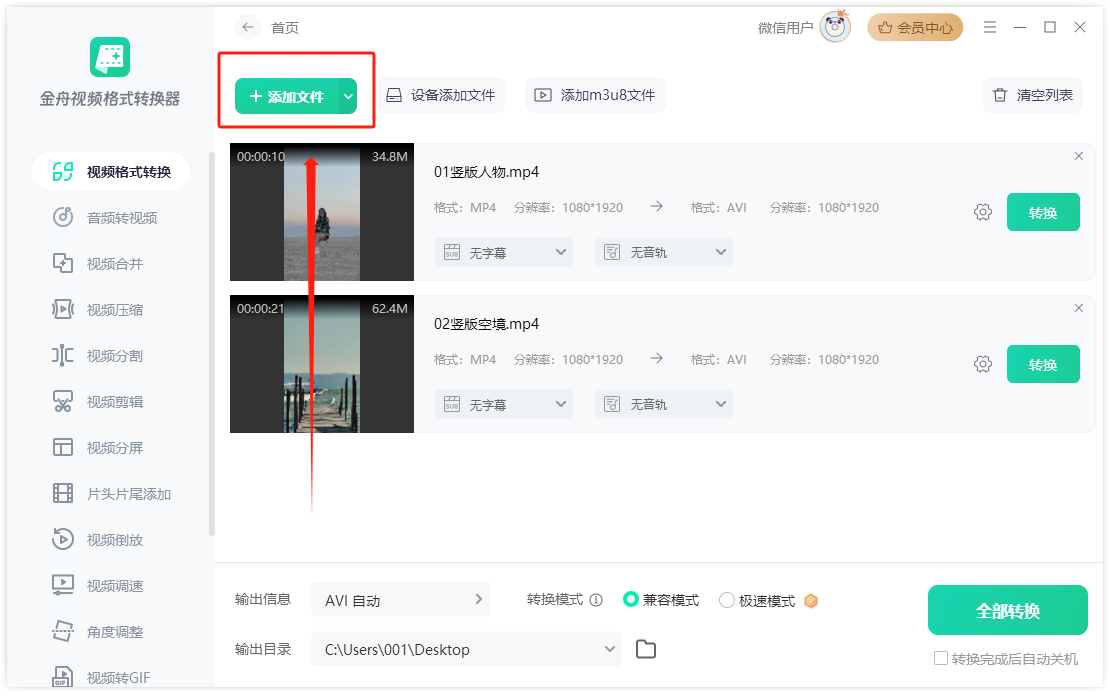This screenshot has width=1110, height=694.
Task: Expand the AVI 自动 output format selector
Action: point(400,599)
